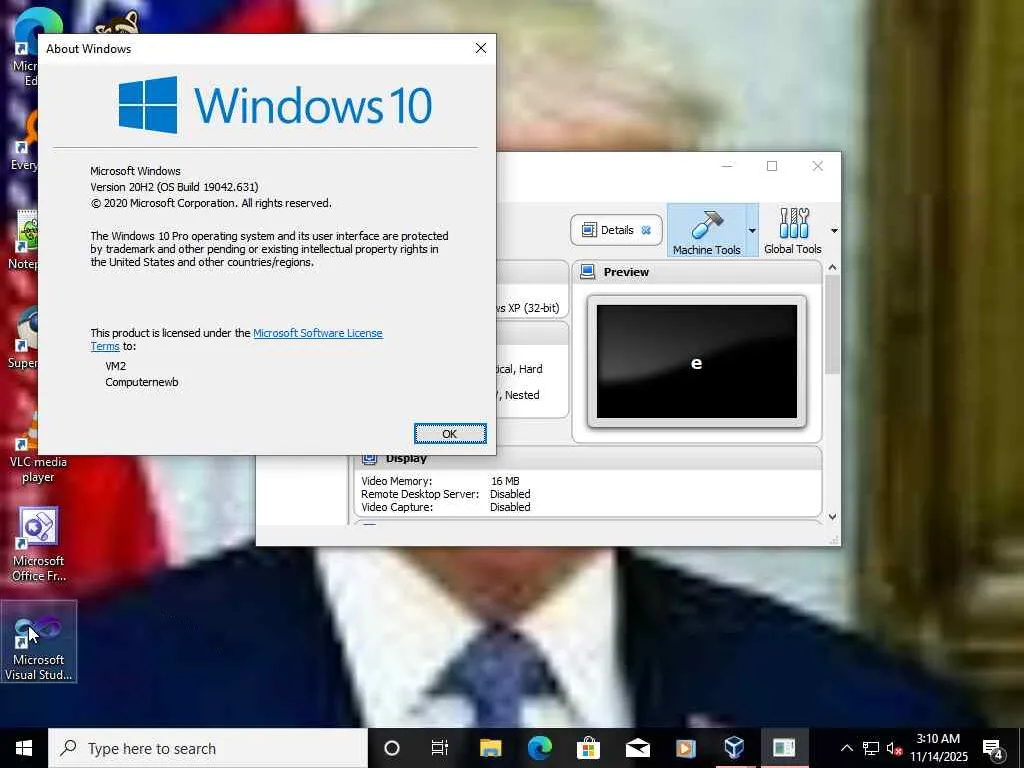Maximize the VirtualBox window
Image resolution: width=1024 pixels, height=768 pixels.
click(x=772, y=166)
